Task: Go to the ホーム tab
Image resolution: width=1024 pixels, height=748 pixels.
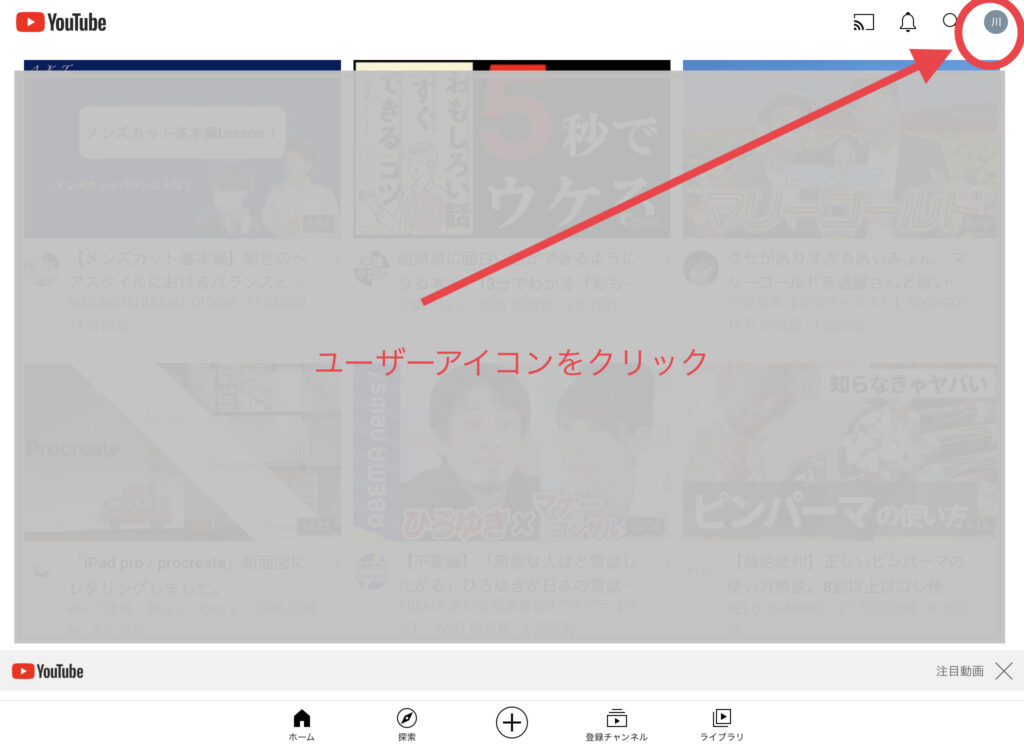Action: [302, 725]
